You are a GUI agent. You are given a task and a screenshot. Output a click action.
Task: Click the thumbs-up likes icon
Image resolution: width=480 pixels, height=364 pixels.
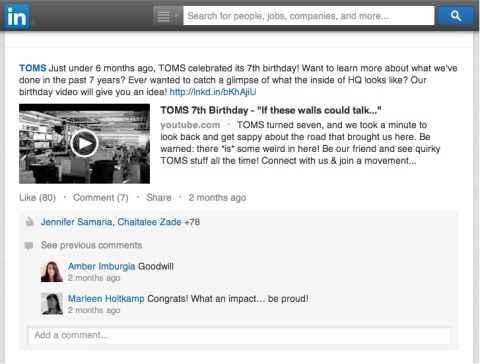(30, 222)
